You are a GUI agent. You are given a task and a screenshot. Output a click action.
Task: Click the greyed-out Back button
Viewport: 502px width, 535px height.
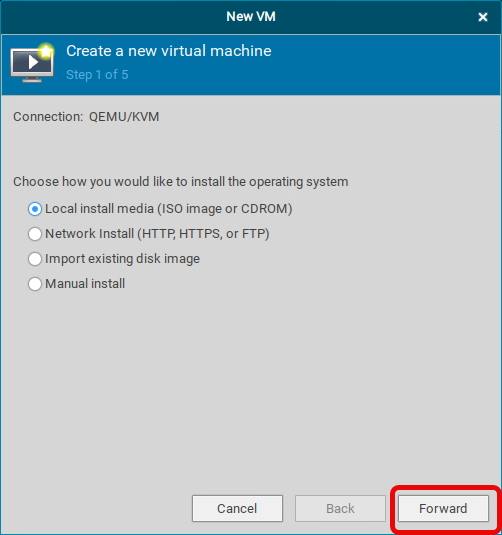[x=340, y=508]
